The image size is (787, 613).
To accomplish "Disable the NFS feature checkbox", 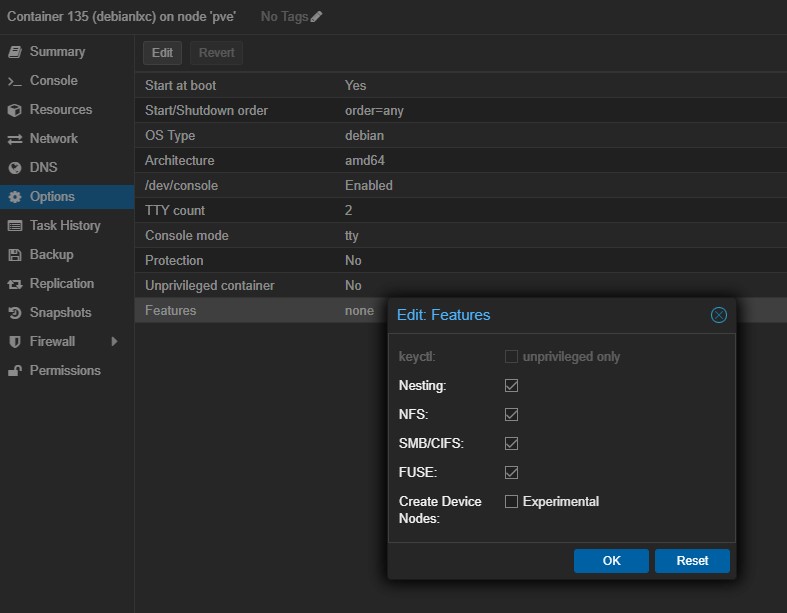I will (x=511, y=414).
